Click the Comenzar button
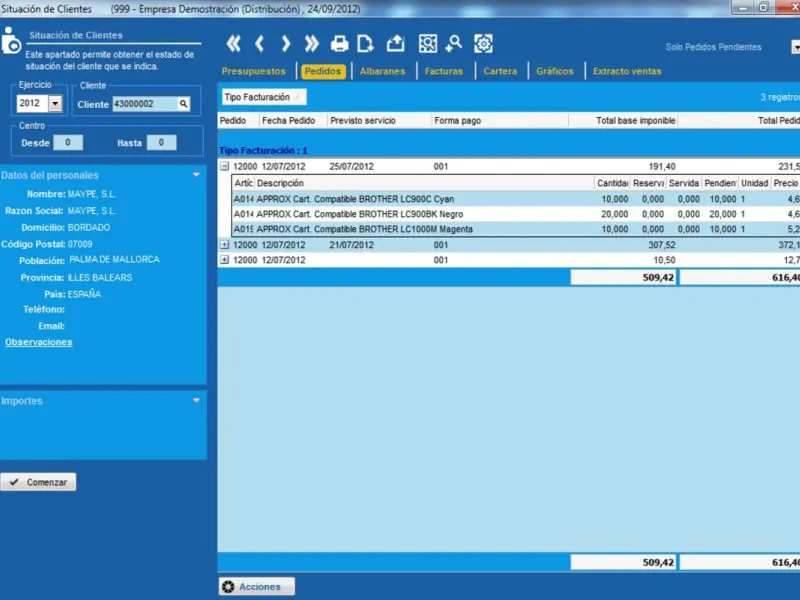Screen dimensions: 800x600 coord(38,482)
